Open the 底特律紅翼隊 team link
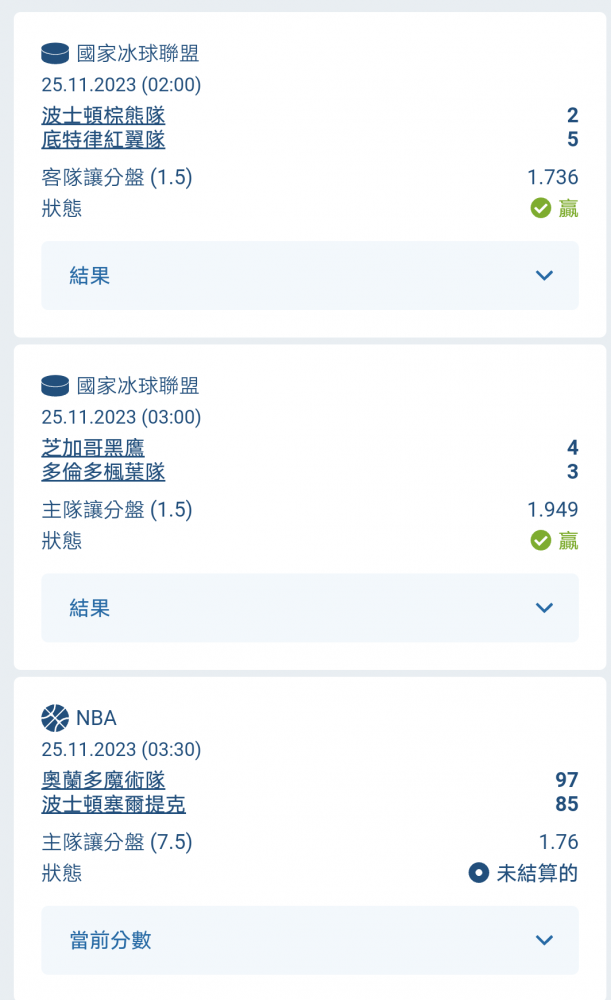 [x=103, y=139]
